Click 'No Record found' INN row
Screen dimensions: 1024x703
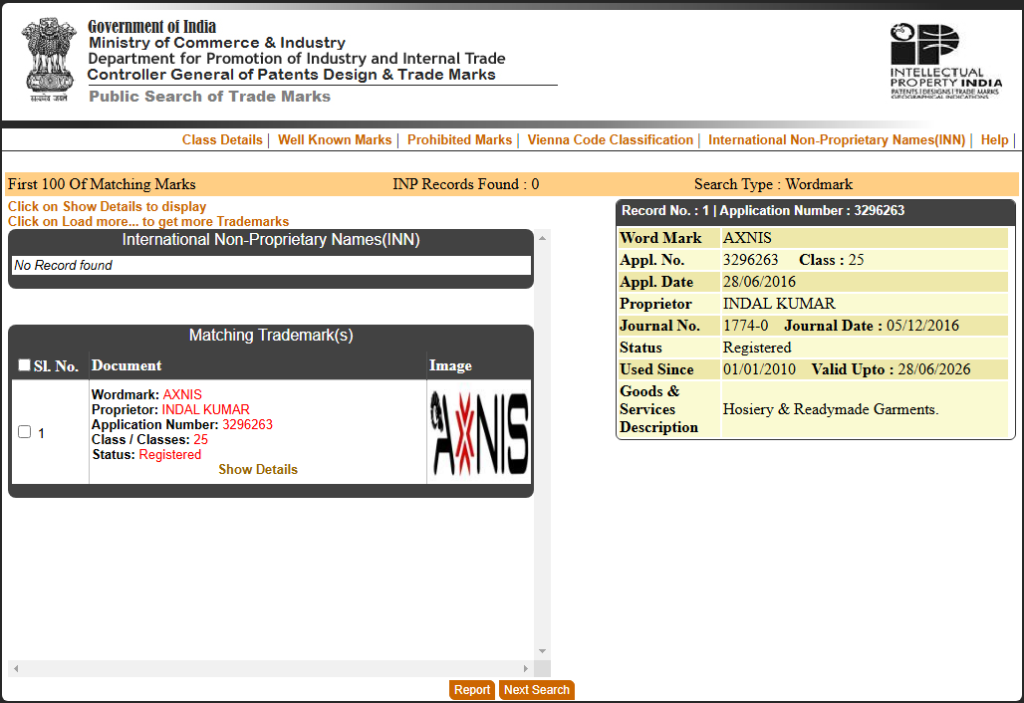[x=271, y=265]
